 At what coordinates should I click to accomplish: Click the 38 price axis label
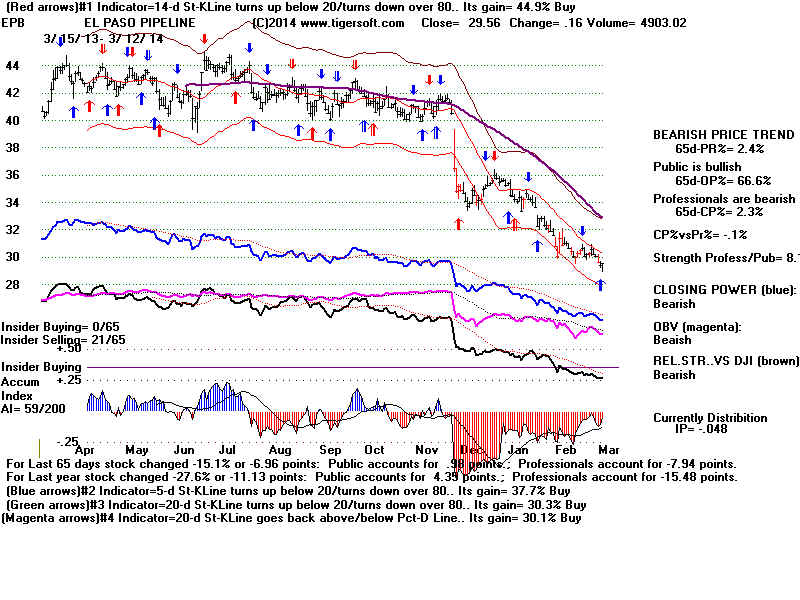[x=12, y=147]
